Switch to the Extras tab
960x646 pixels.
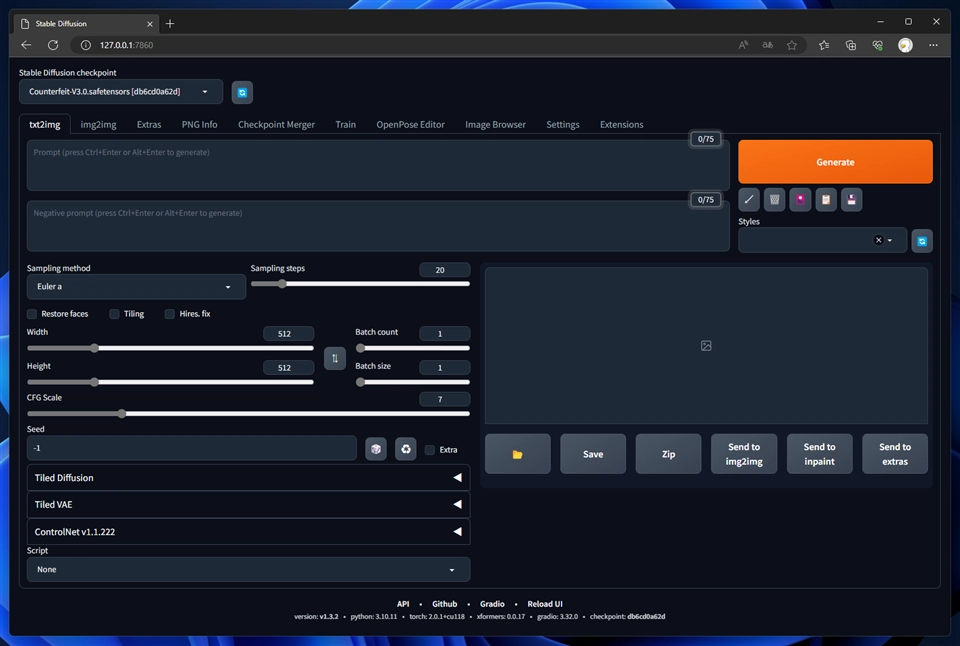tap(149, 124)
